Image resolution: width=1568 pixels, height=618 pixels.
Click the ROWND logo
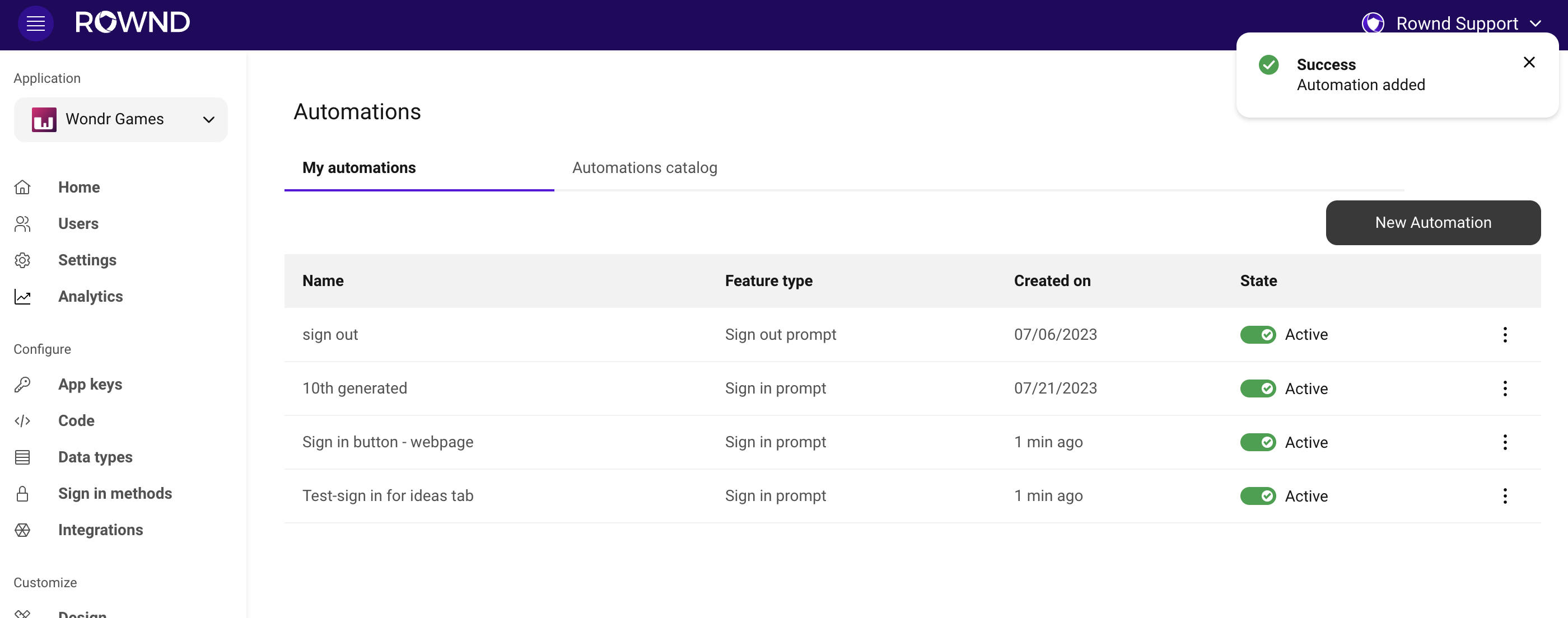click(133, 22)
